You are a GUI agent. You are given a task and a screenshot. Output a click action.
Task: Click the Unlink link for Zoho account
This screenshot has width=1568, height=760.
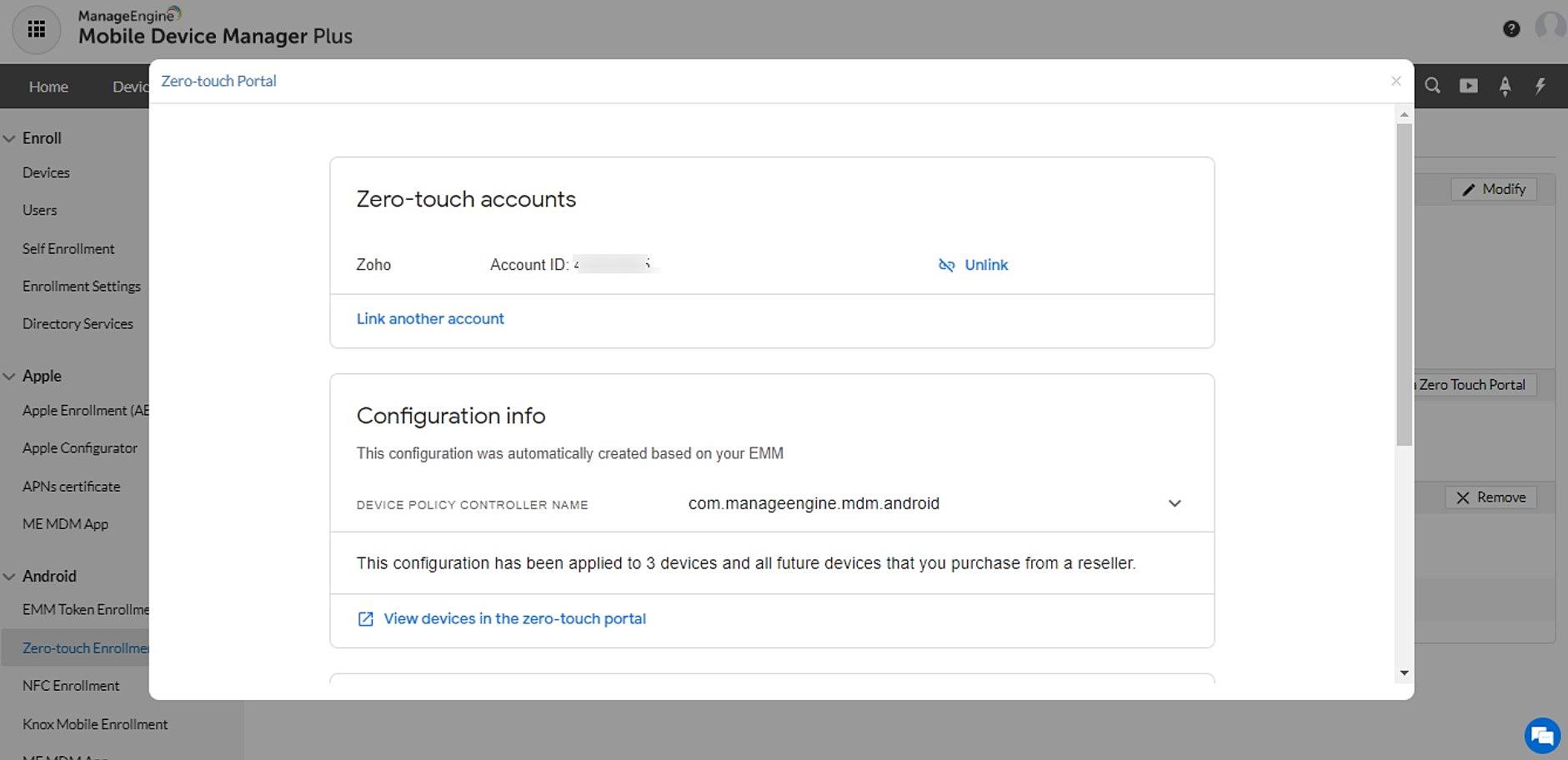986,265
